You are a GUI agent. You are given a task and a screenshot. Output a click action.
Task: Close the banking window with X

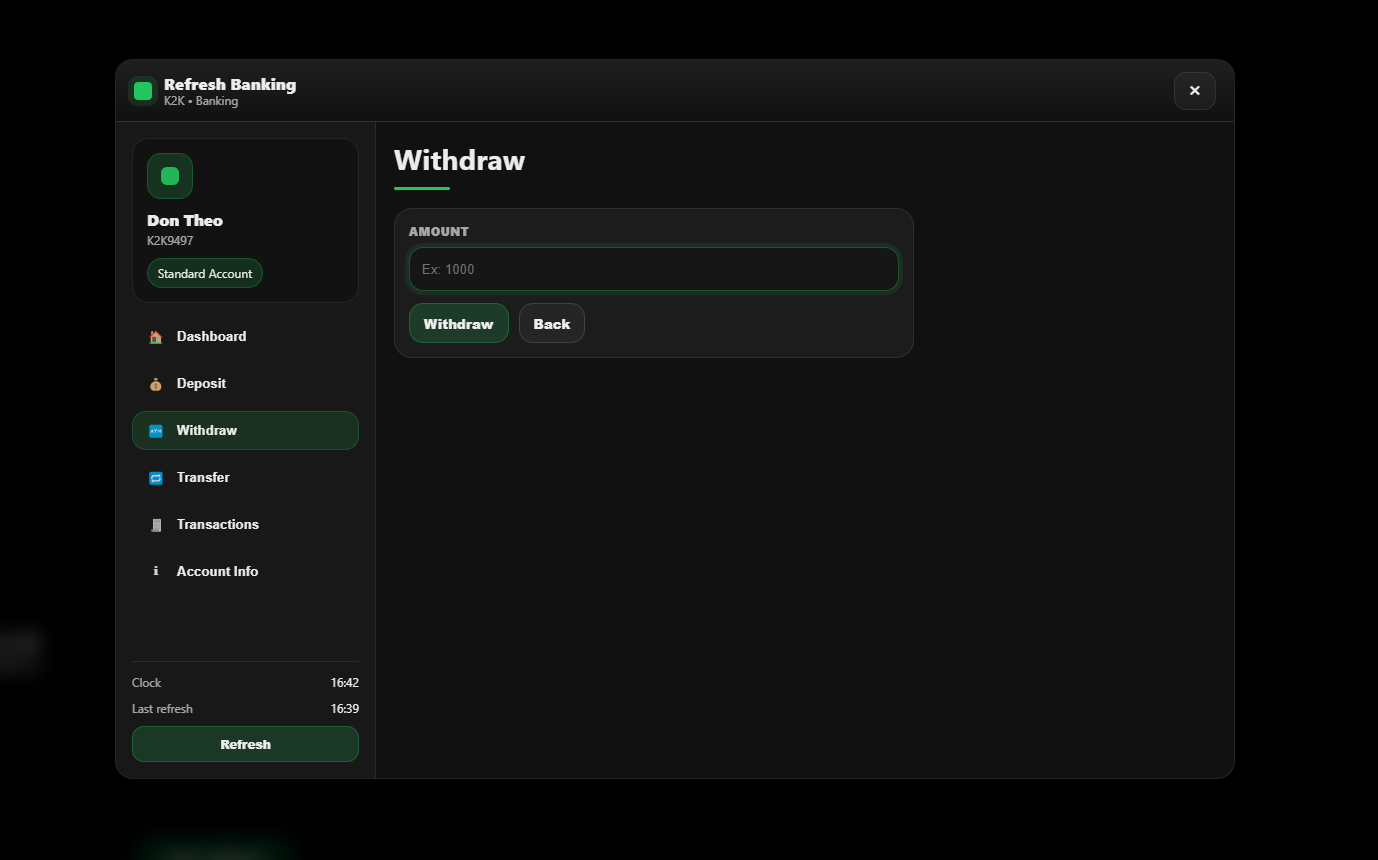point(1194,91)
